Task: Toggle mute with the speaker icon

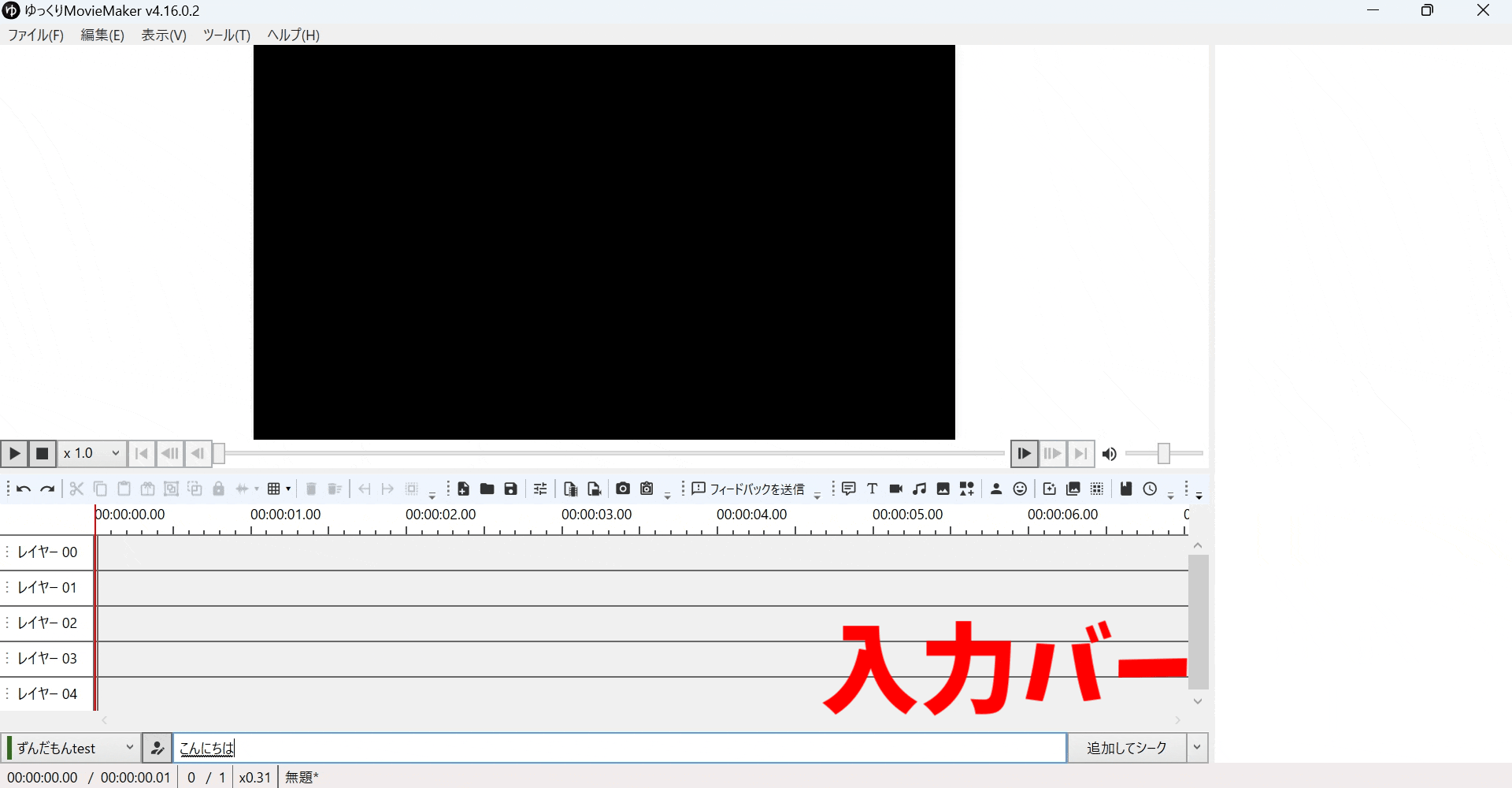Action: click(1109, 454)
